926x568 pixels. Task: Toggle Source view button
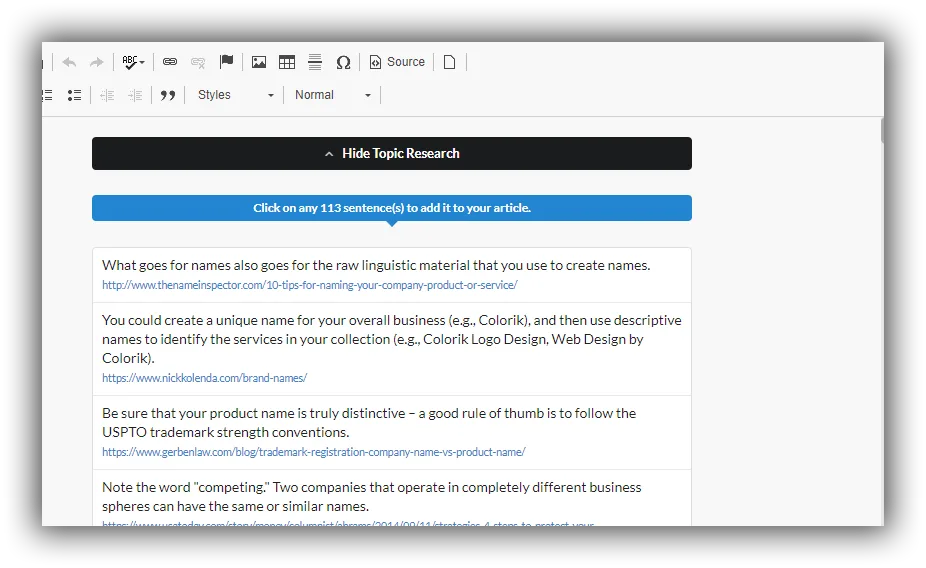[x=397, y=62]
